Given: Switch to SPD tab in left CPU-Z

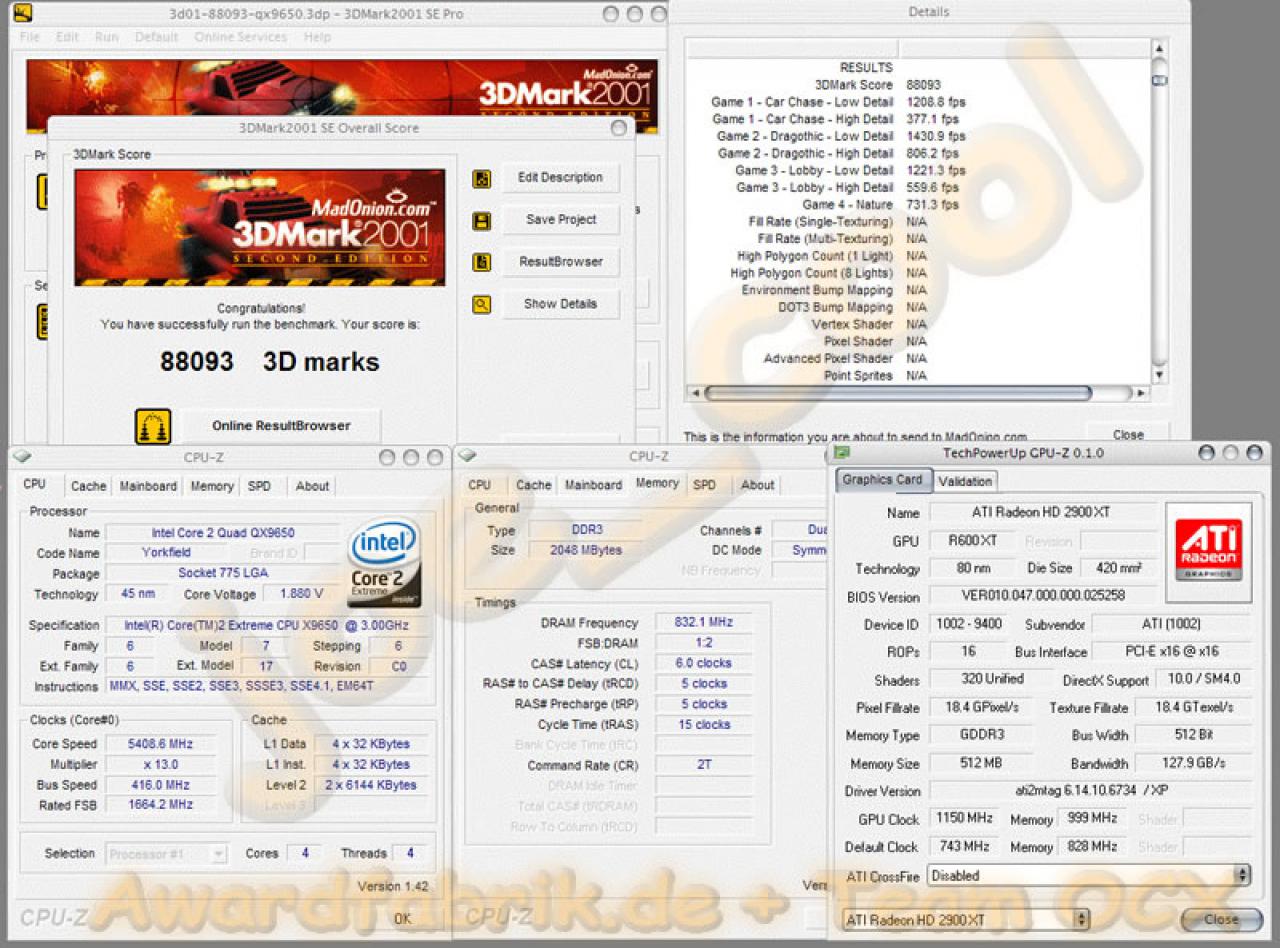Looking at the screenshot, I should coord(259,486).
